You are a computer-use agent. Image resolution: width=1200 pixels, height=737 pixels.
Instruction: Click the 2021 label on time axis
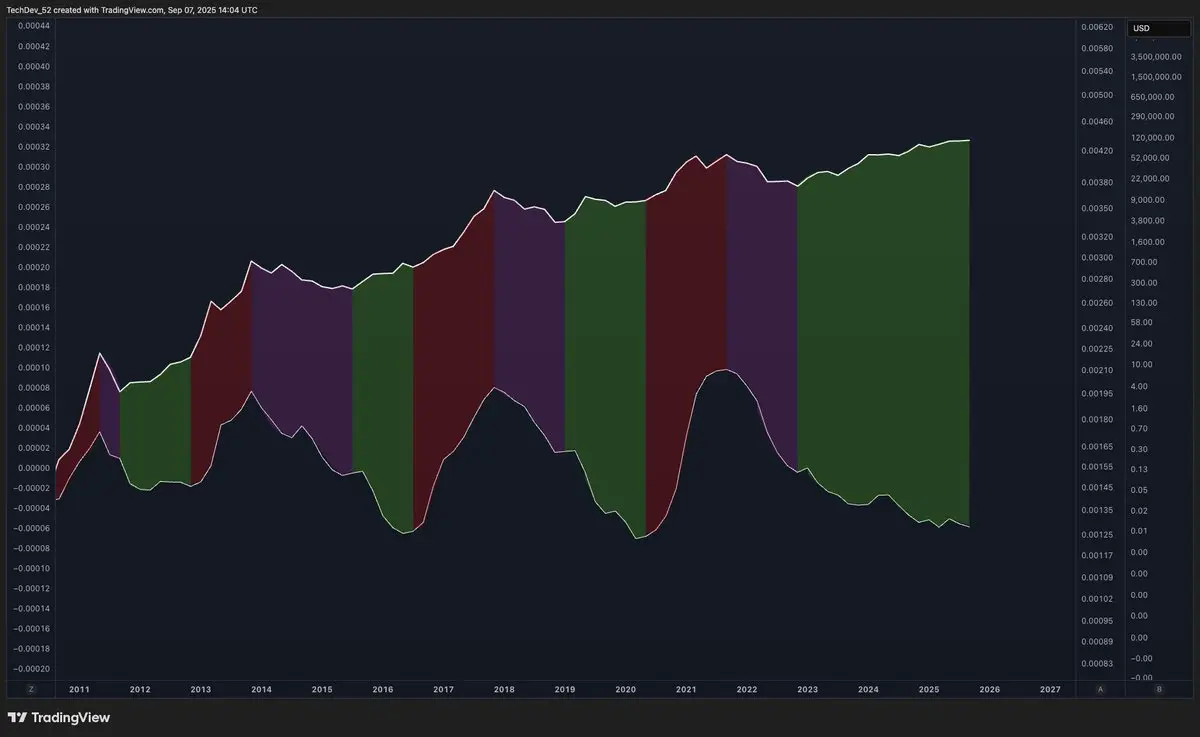686,689
